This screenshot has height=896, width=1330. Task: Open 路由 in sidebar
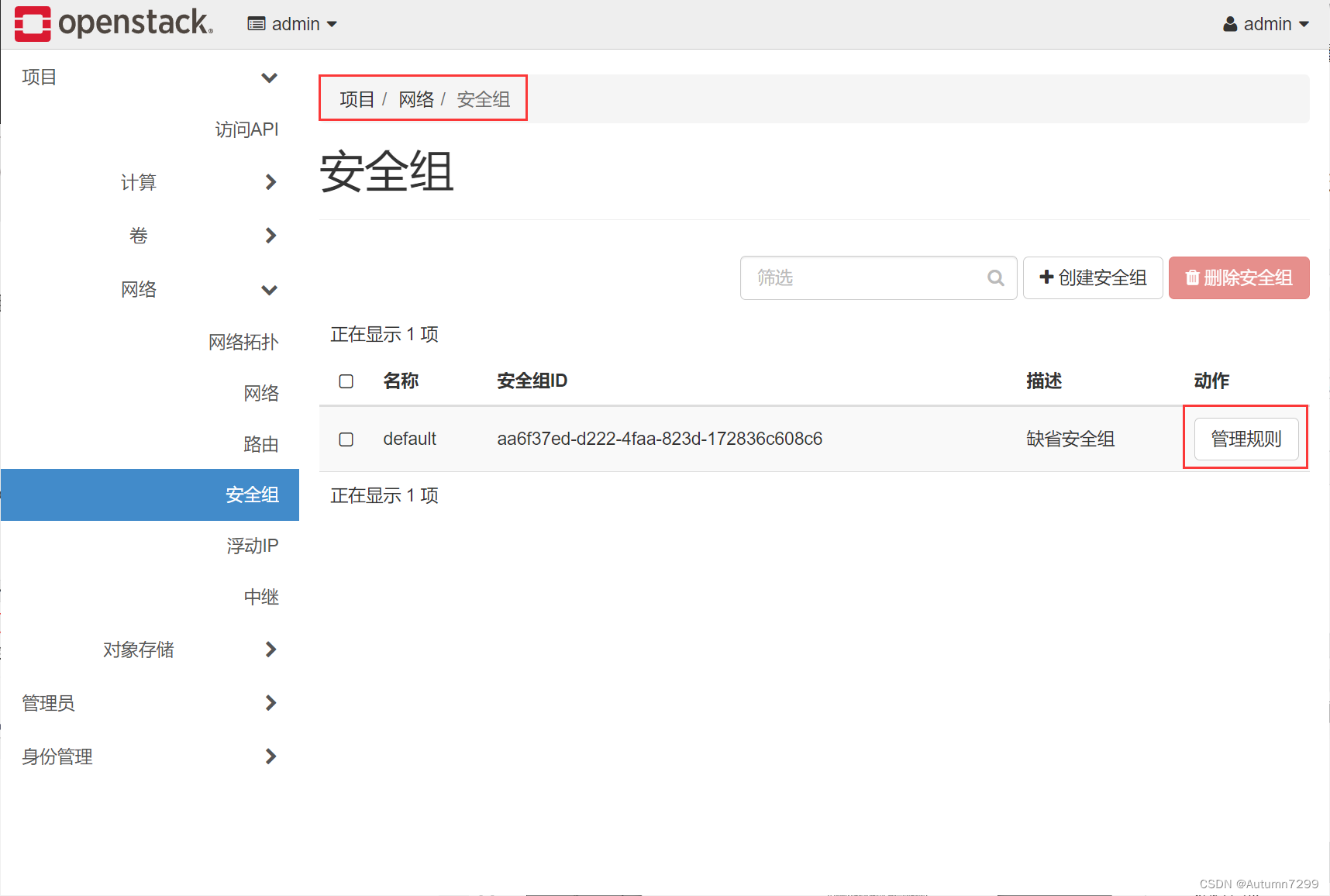click(261, 444)
